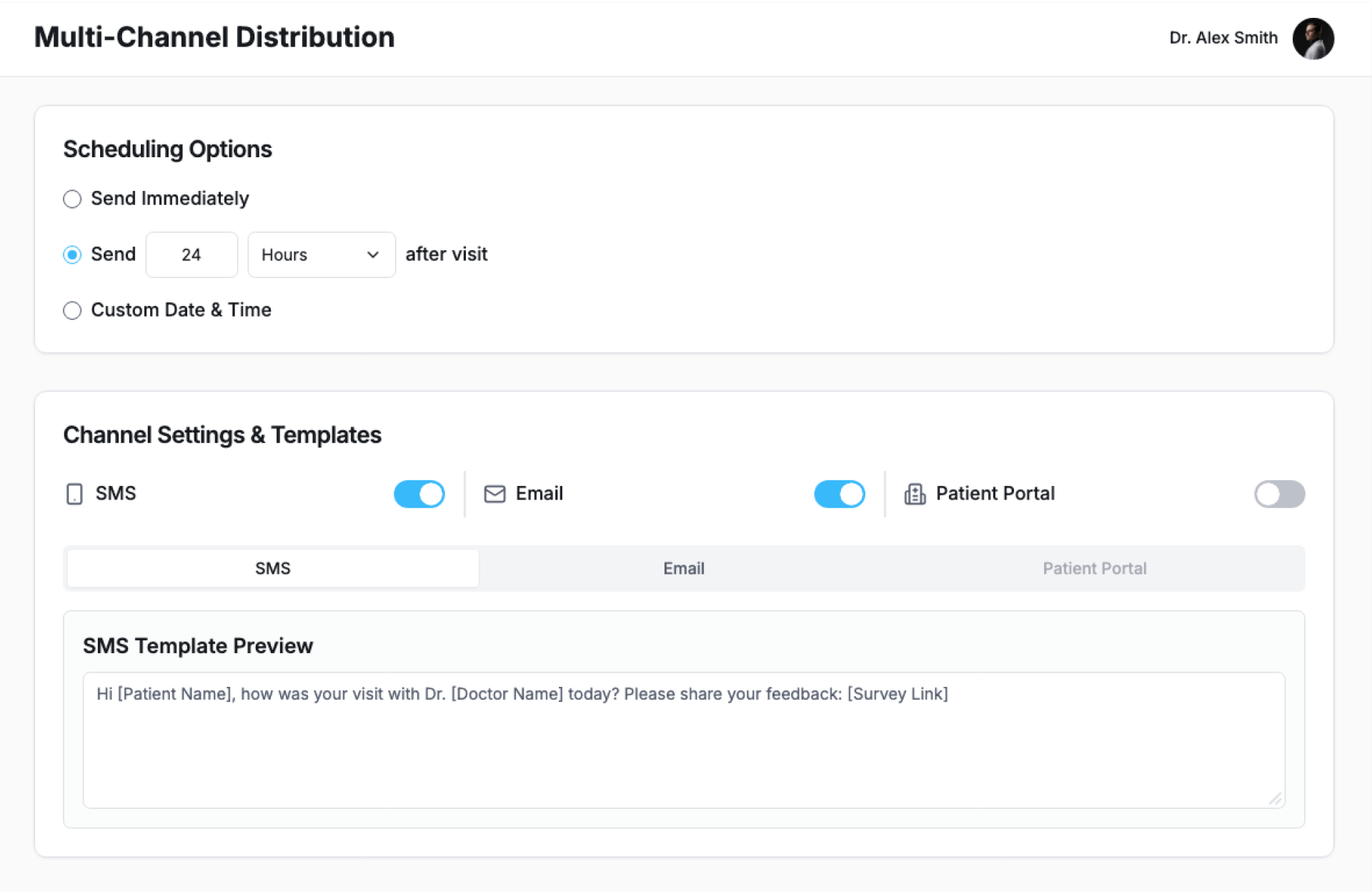This screenshot has height=892, width=1372.
Task: Select the Send after visit radio
Action: 72,254
